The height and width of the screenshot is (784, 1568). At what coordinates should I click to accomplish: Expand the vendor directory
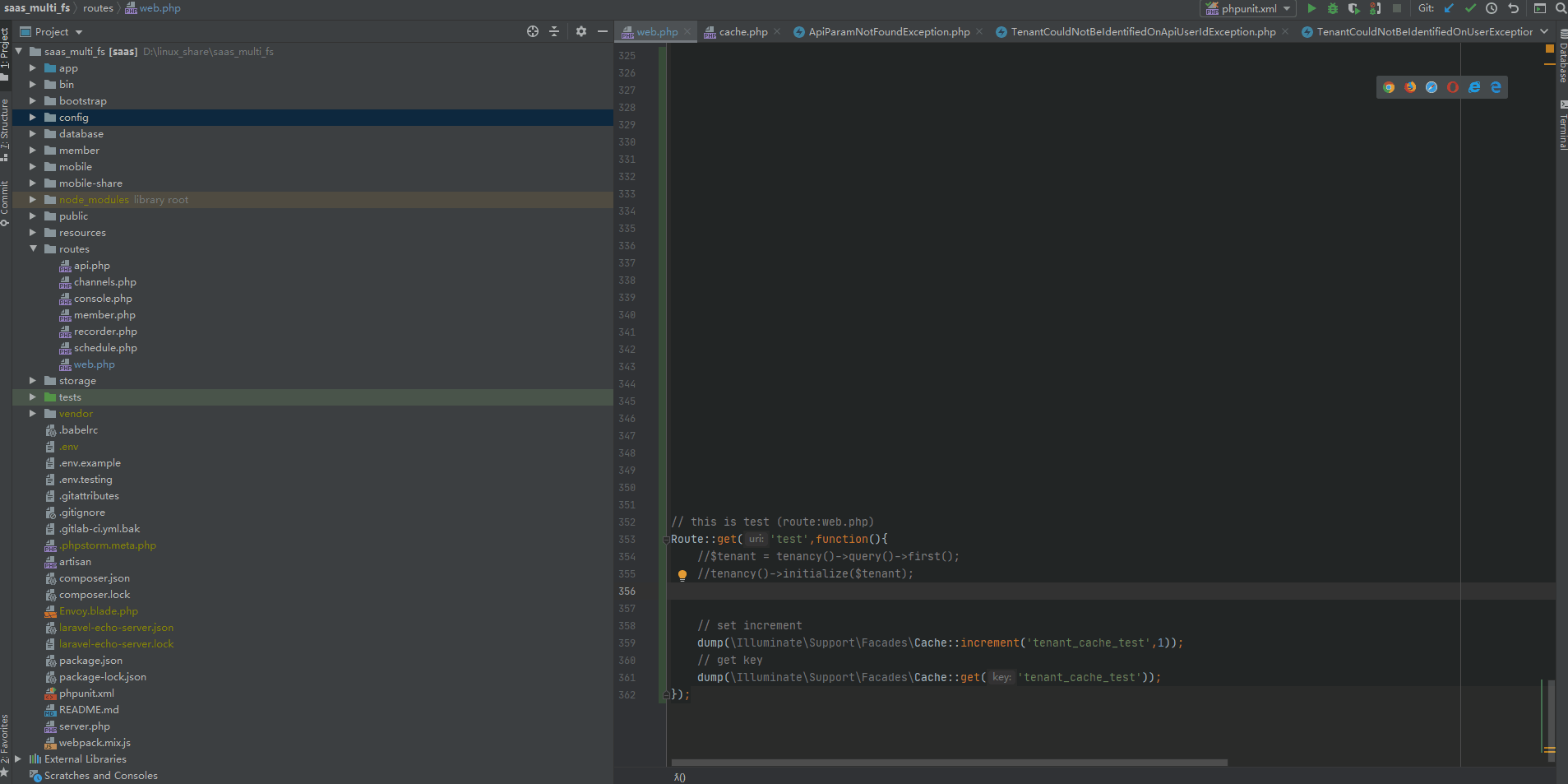[x=32, y=413]
